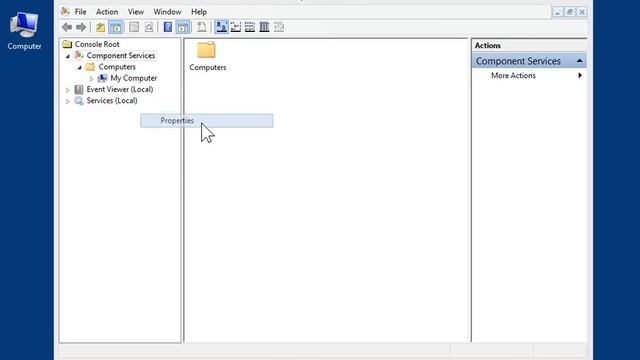Click the Actions pane title
This screenshot has height=360, width=640.
pos(487,45)
